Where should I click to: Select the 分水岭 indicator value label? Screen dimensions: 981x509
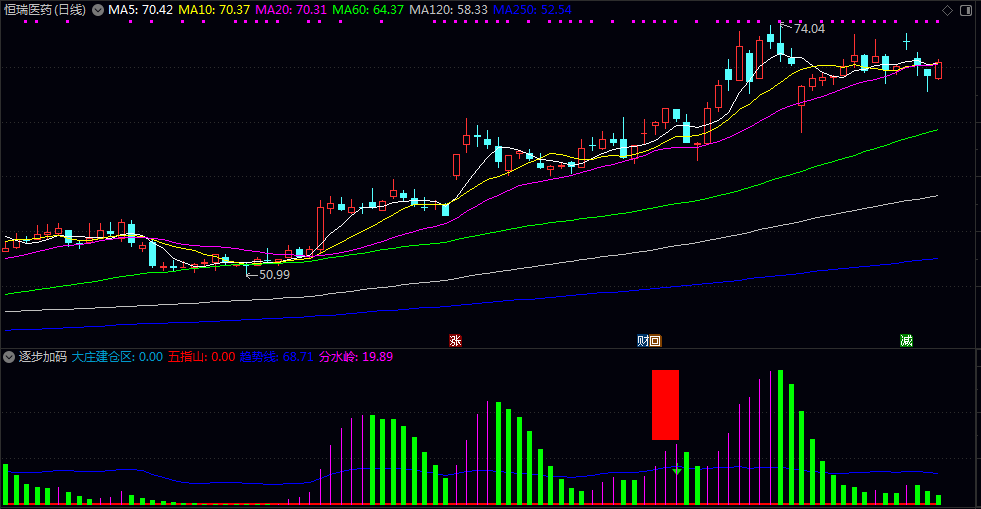pyautogui.click(x=356, y=357)
